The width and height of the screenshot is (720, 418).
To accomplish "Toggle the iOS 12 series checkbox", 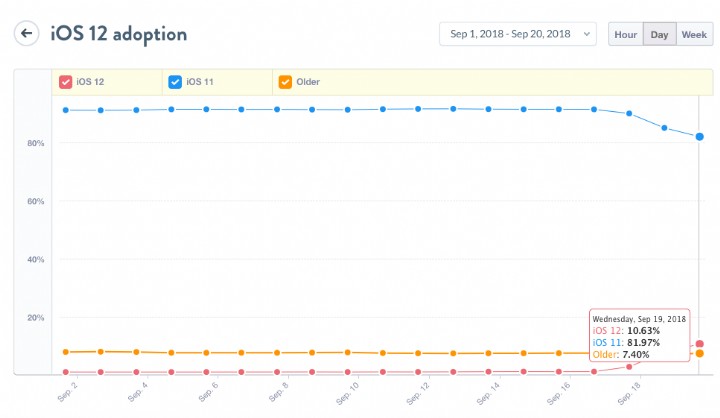I will pyautogui.click(x=66, y=82).
